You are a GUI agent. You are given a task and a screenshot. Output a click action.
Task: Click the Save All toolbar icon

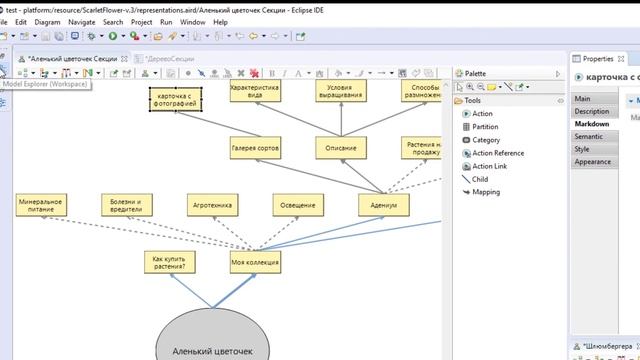point(59,36)
